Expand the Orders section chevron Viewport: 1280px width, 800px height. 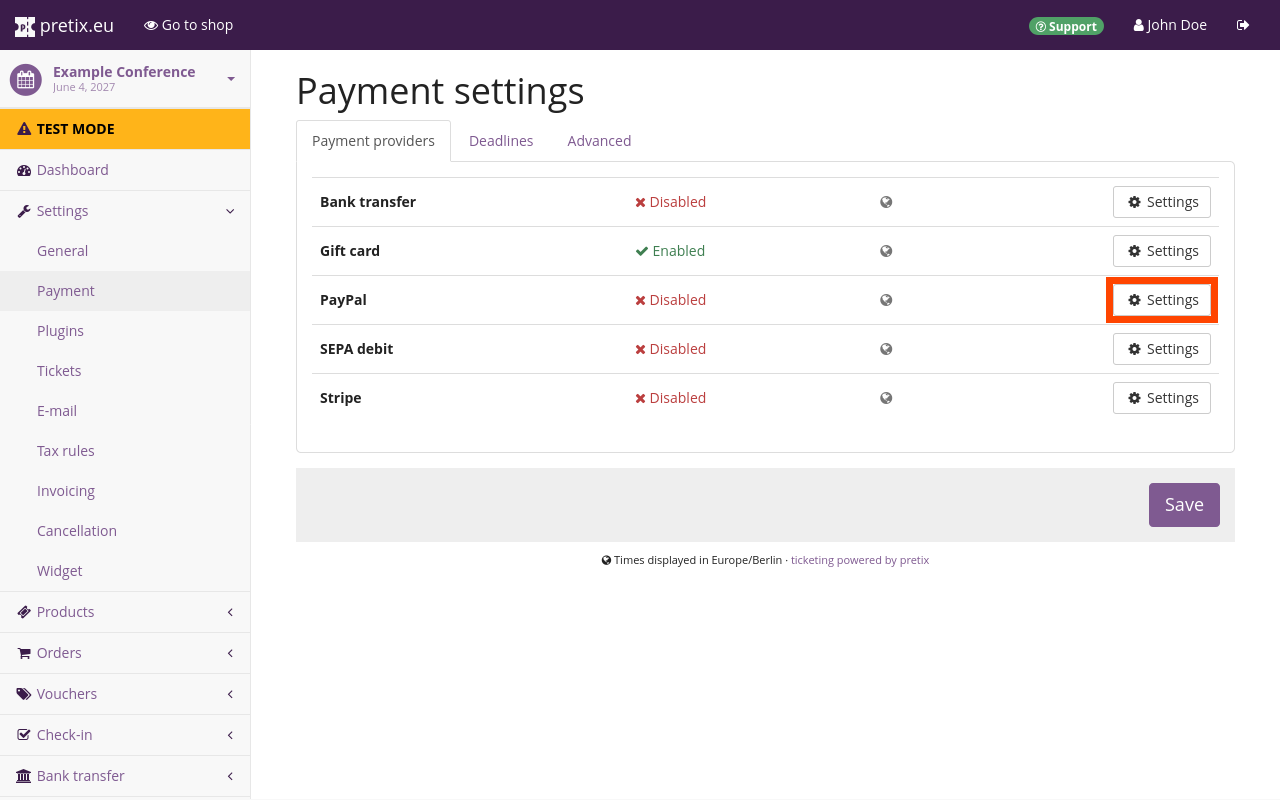point(230,653)
